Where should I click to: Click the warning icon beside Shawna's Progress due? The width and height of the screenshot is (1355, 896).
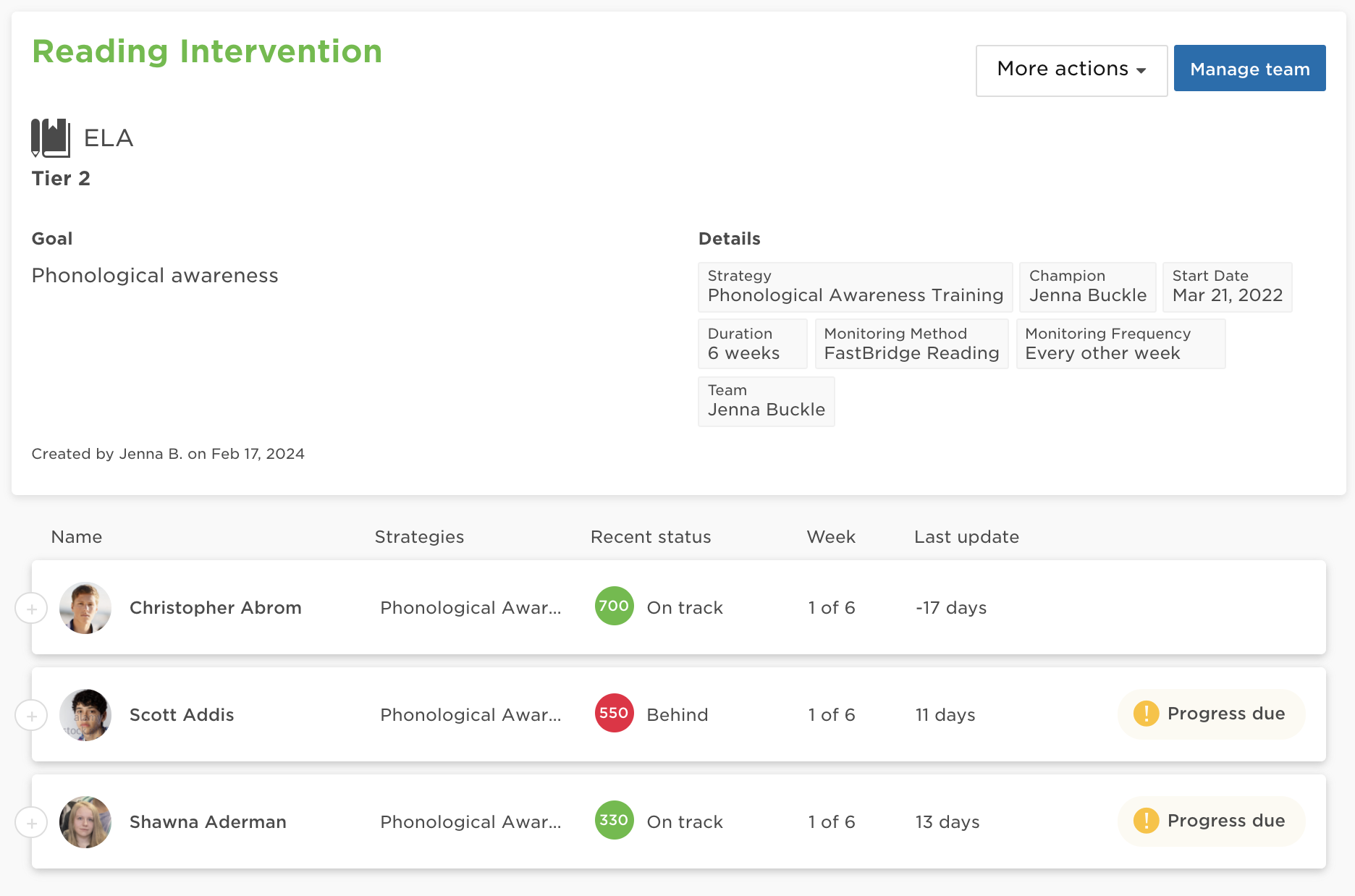[x=1146, y=821]
